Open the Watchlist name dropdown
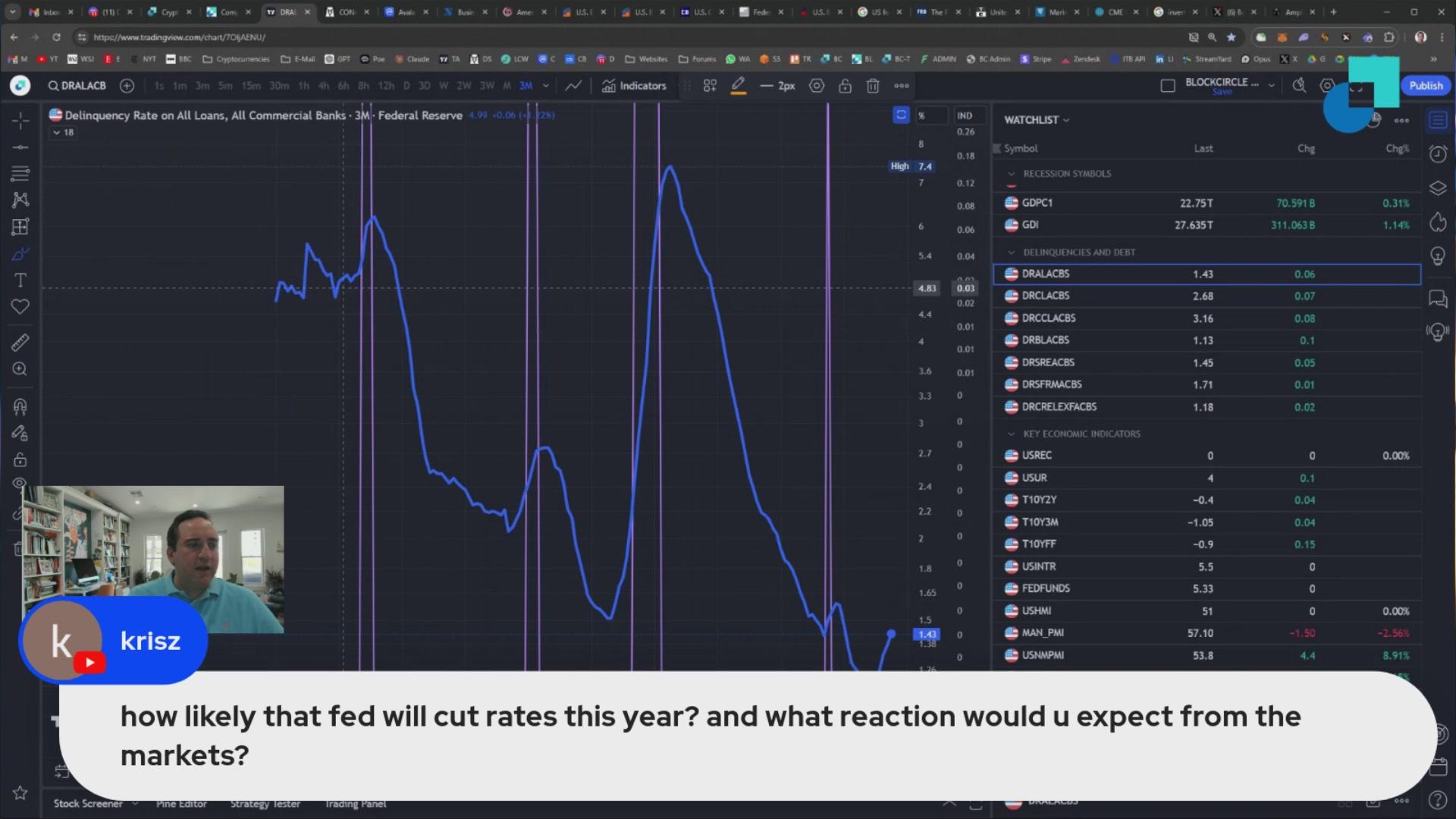 [x=1036, y=120]
